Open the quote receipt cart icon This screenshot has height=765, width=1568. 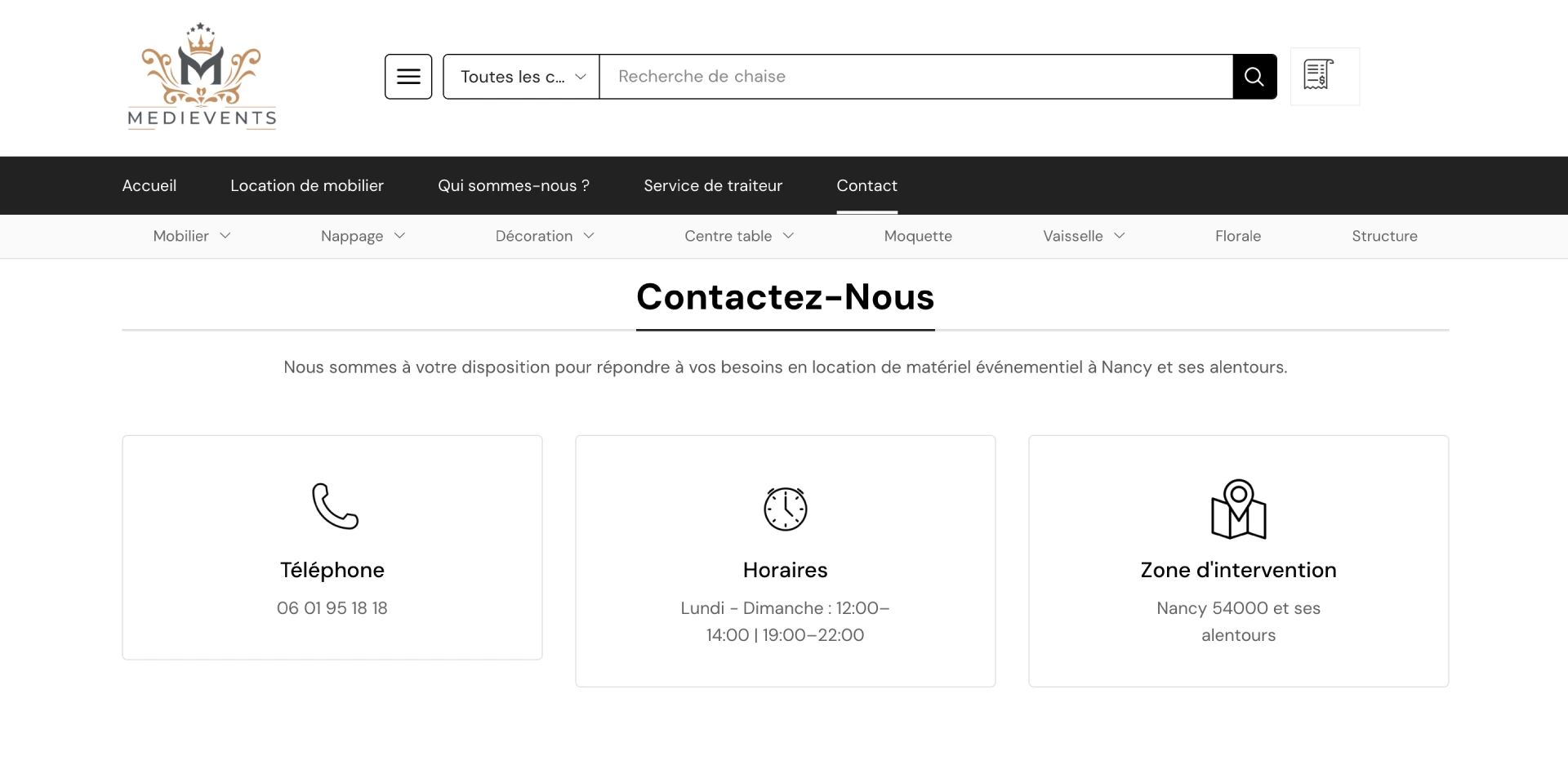click(1325, 76)
